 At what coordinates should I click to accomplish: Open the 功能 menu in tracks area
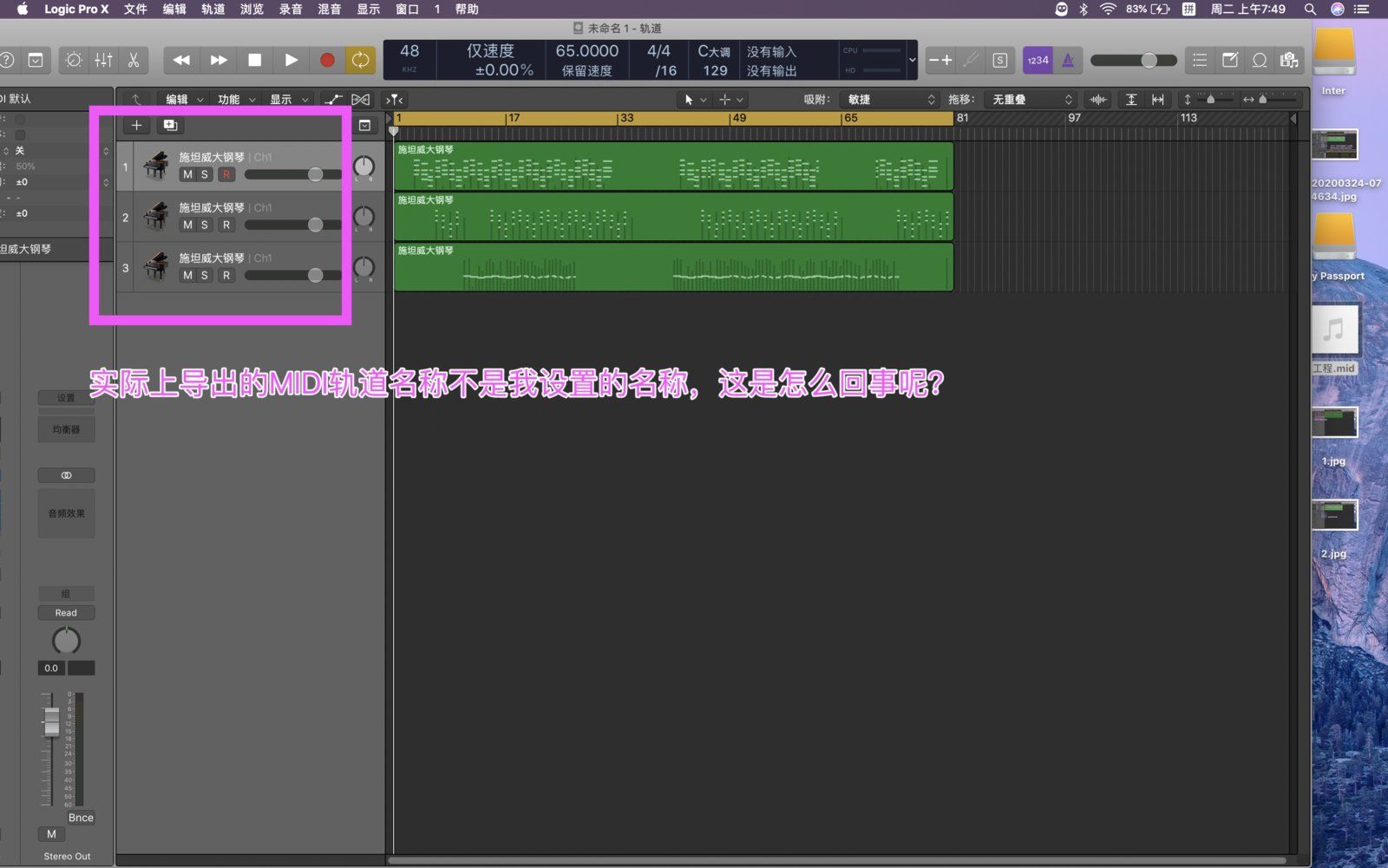click(236, 100)
